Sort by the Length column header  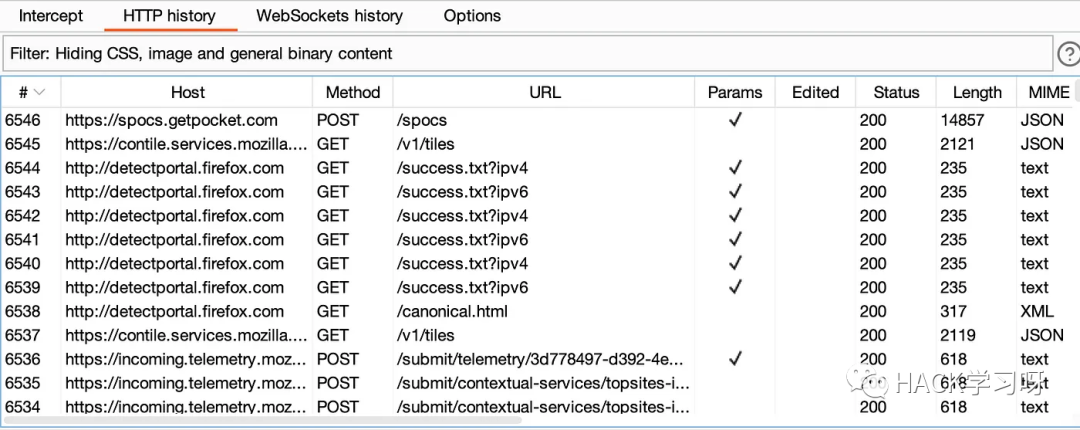[976, 92]
